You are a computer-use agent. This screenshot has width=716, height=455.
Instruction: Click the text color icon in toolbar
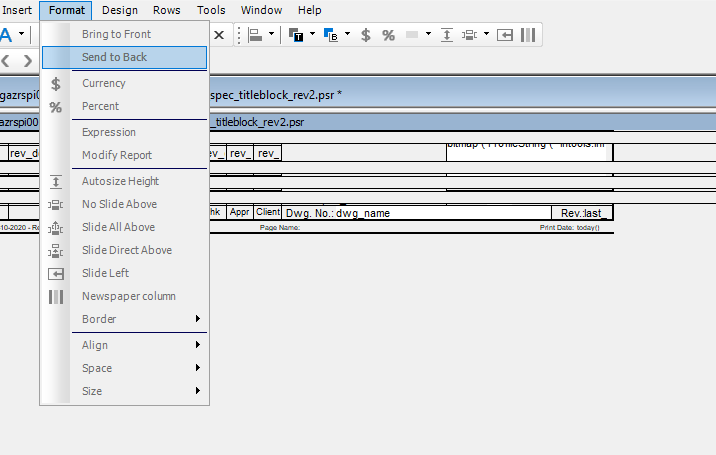point(296,35)
